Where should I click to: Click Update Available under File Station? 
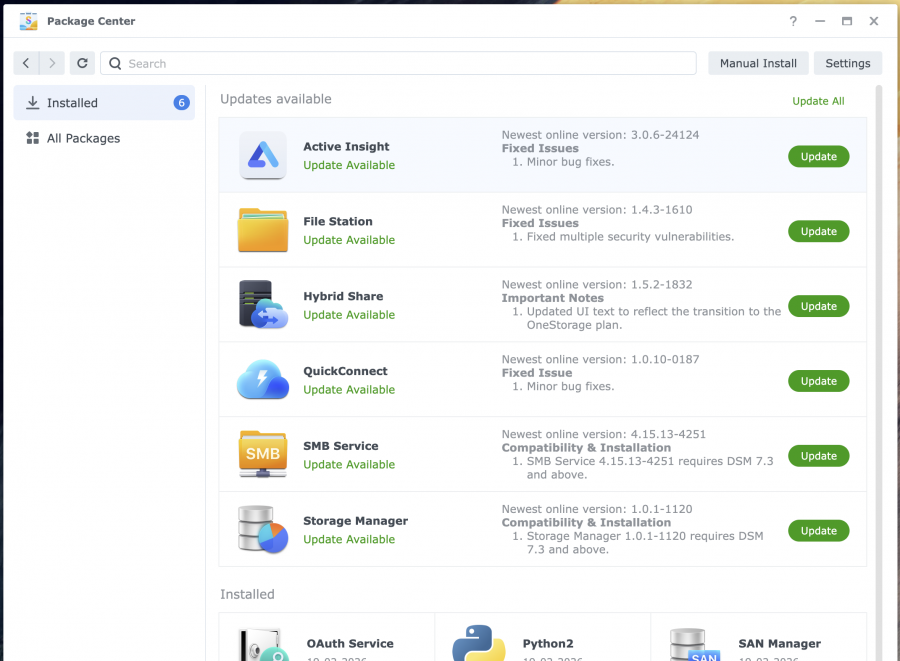coord(349,240)
